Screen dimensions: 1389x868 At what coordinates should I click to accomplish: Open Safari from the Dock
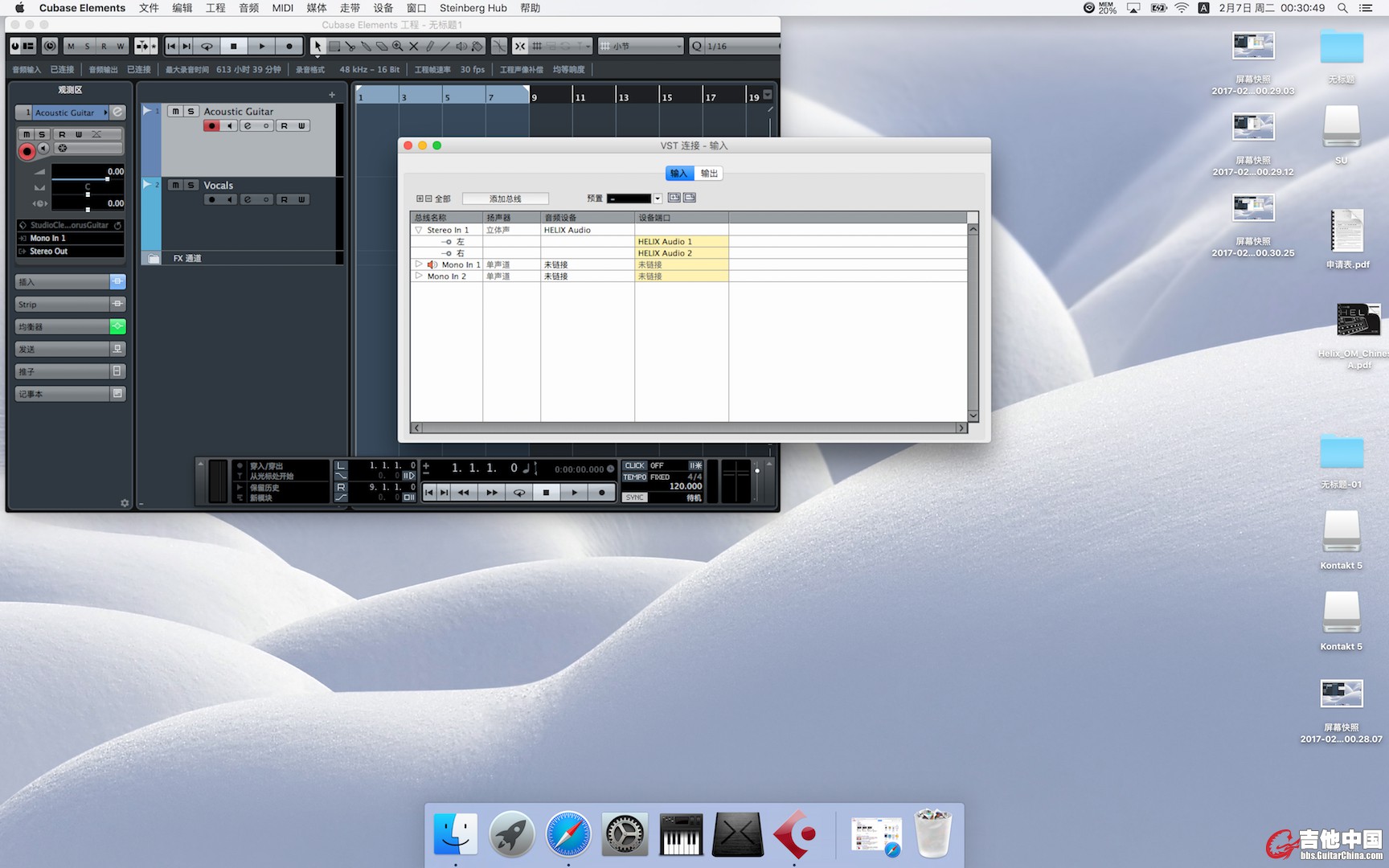pyautogui.click(x=568, y=835)
